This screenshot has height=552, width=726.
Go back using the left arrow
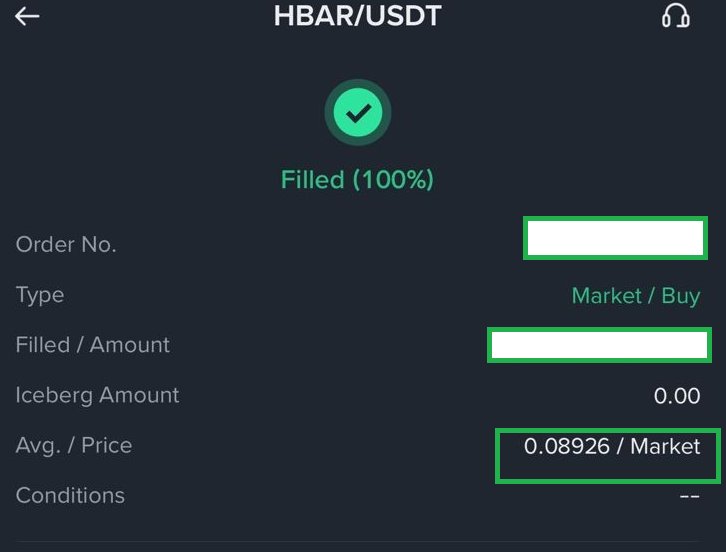coord(27,17)
